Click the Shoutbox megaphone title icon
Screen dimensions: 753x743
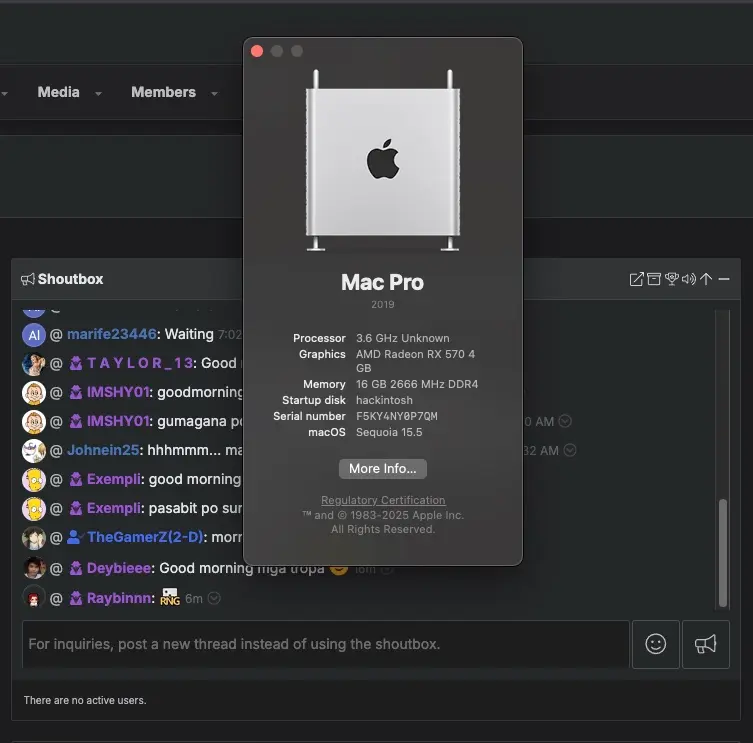pos(27,279)
